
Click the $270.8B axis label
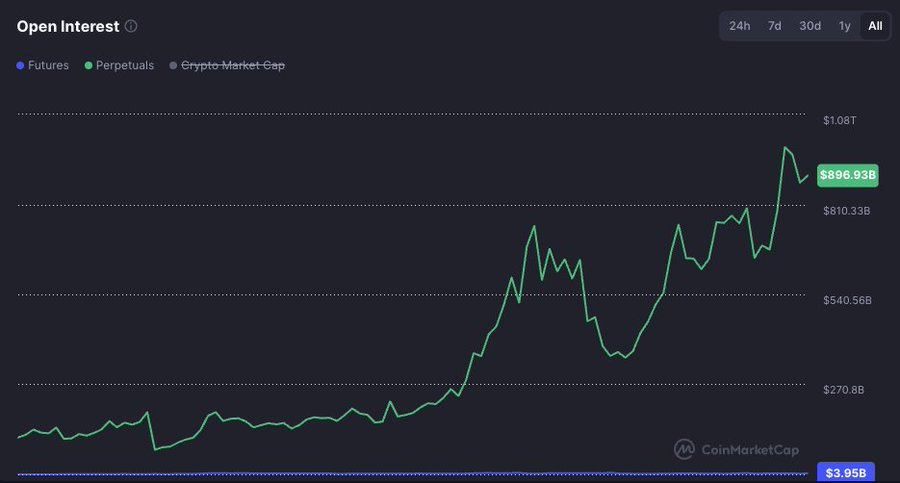[844, 390]
